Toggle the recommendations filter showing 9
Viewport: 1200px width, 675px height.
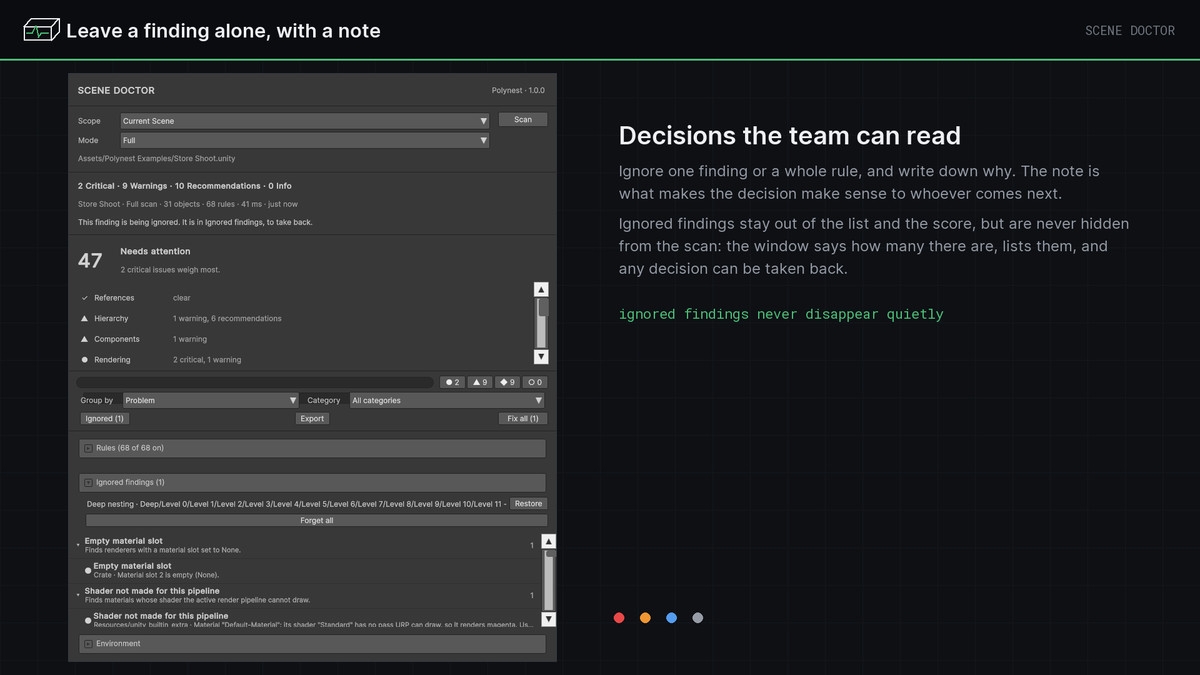point(508,382)
